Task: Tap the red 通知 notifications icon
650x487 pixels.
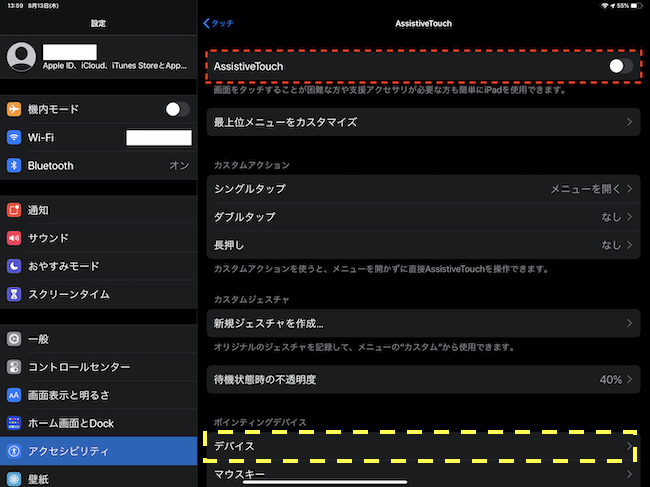Action: pyautogui.click(x=14, y=210)
